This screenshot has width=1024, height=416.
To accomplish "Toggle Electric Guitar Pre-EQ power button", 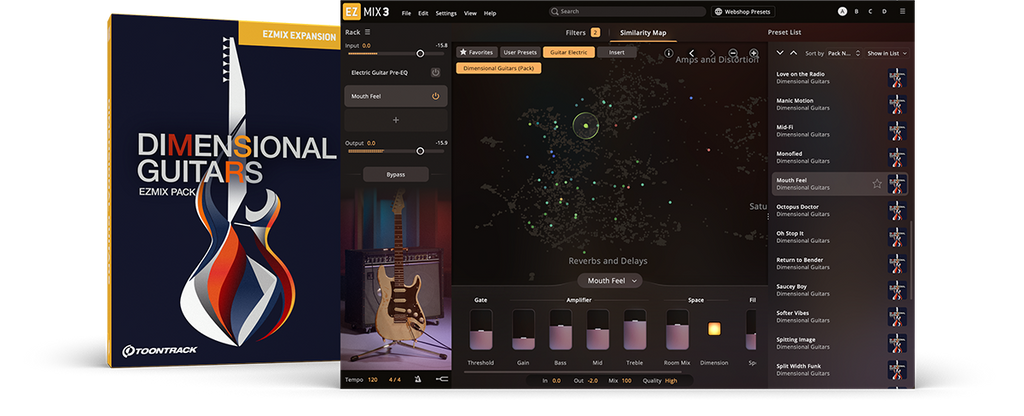I will pyautogui.click(x=435, y=72).
